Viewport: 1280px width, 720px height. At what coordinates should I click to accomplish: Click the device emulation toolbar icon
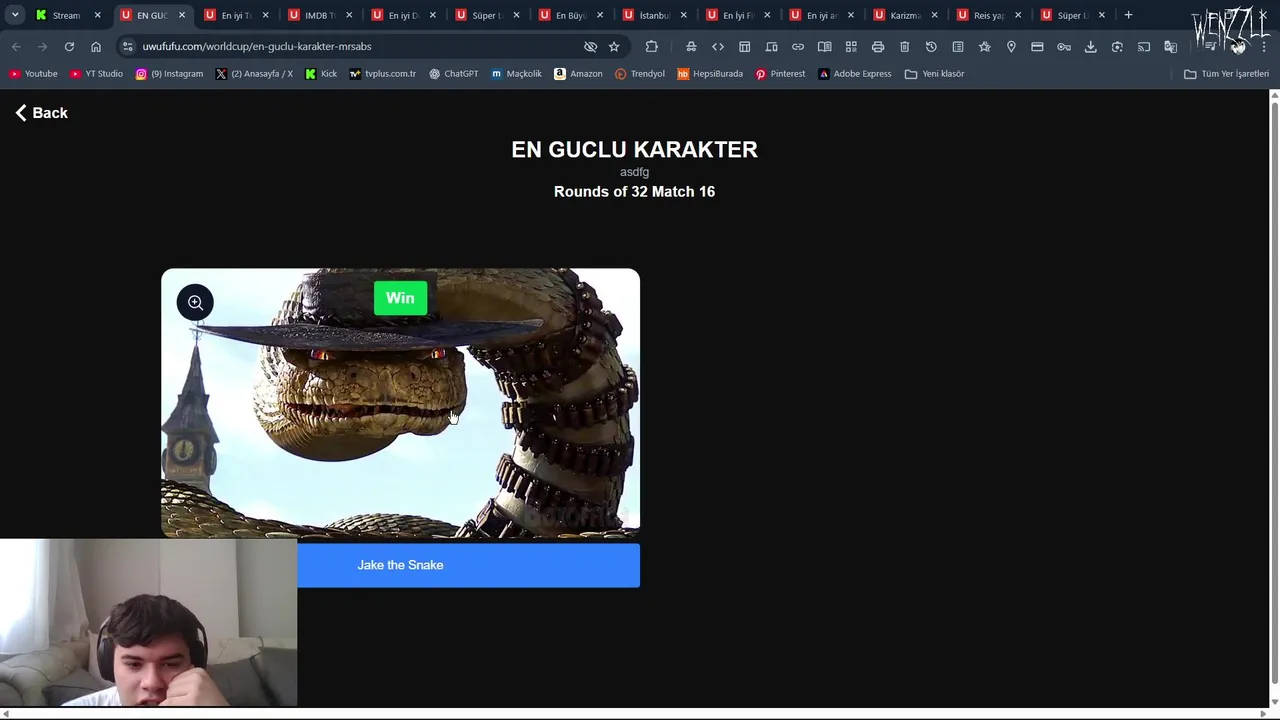point(771,46)
